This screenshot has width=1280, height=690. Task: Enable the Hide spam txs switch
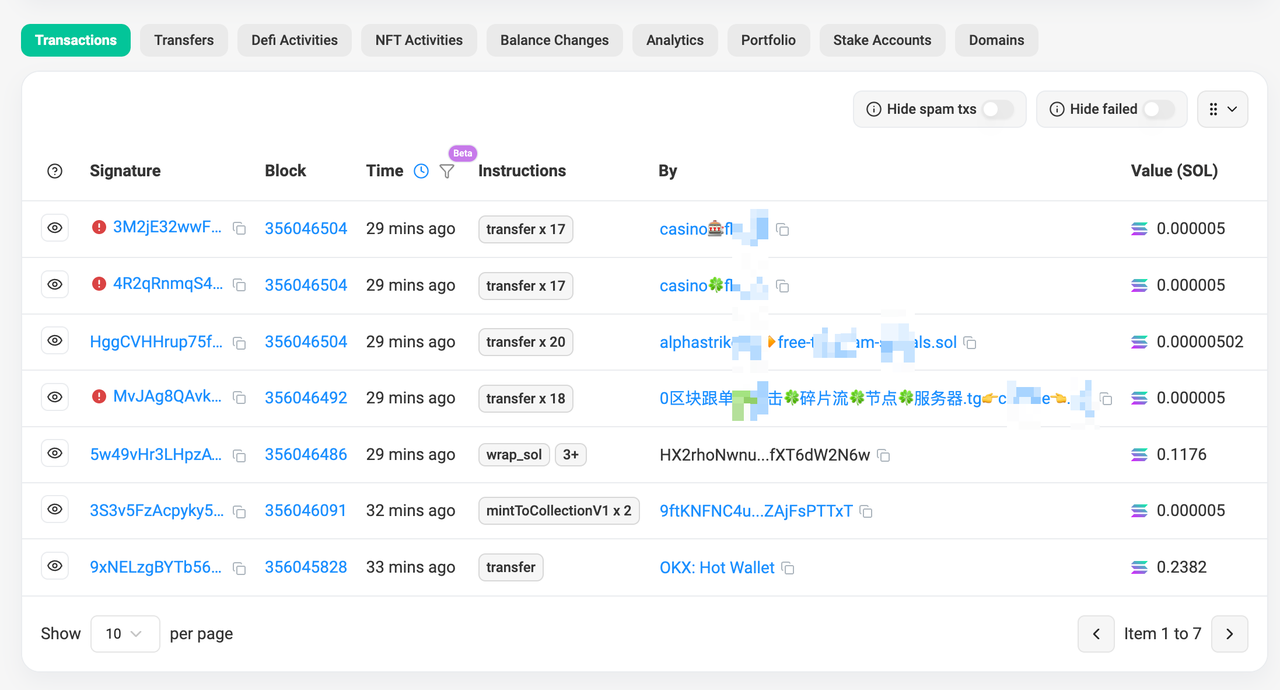(x=997, y=109)
